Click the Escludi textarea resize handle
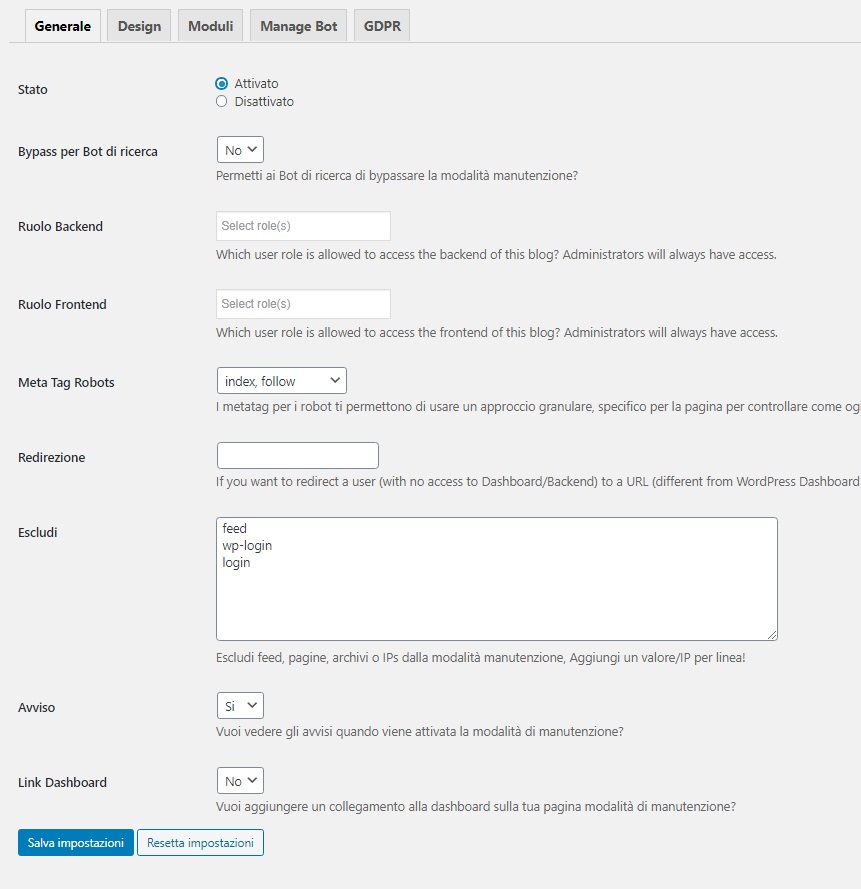This screenshot has height=889, width=861. click(772, 636)
